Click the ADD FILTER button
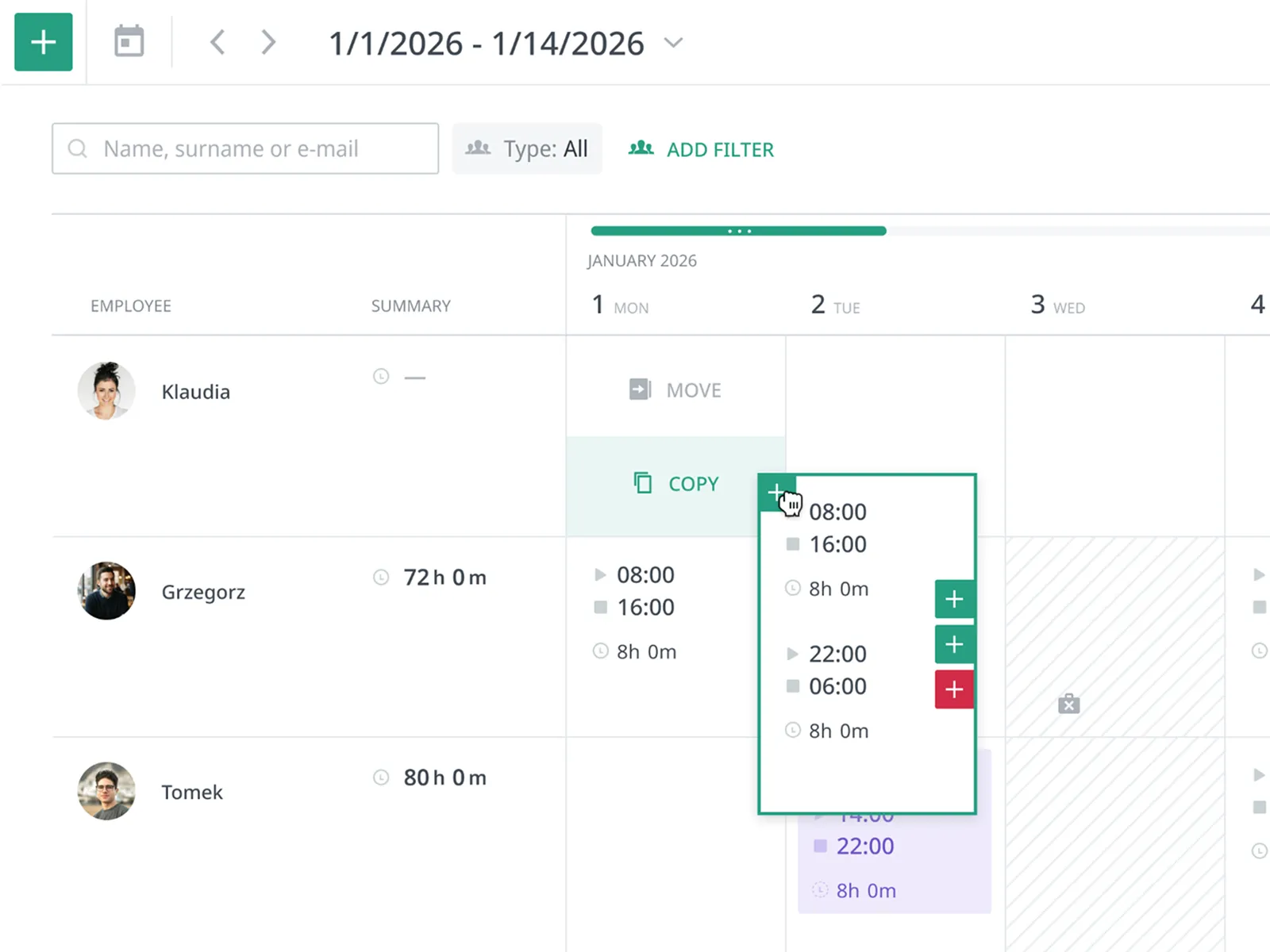 [701, 149]
